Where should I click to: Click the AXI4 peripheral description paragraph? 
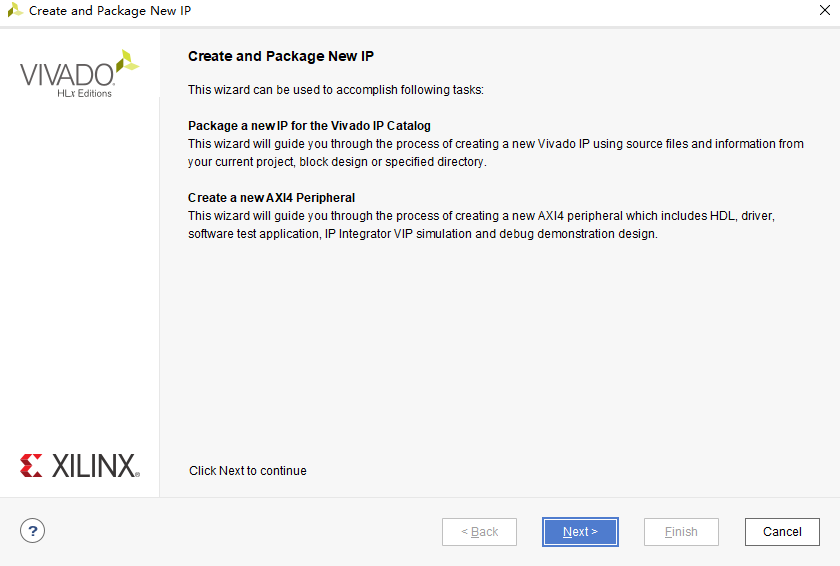coord(481,225)
